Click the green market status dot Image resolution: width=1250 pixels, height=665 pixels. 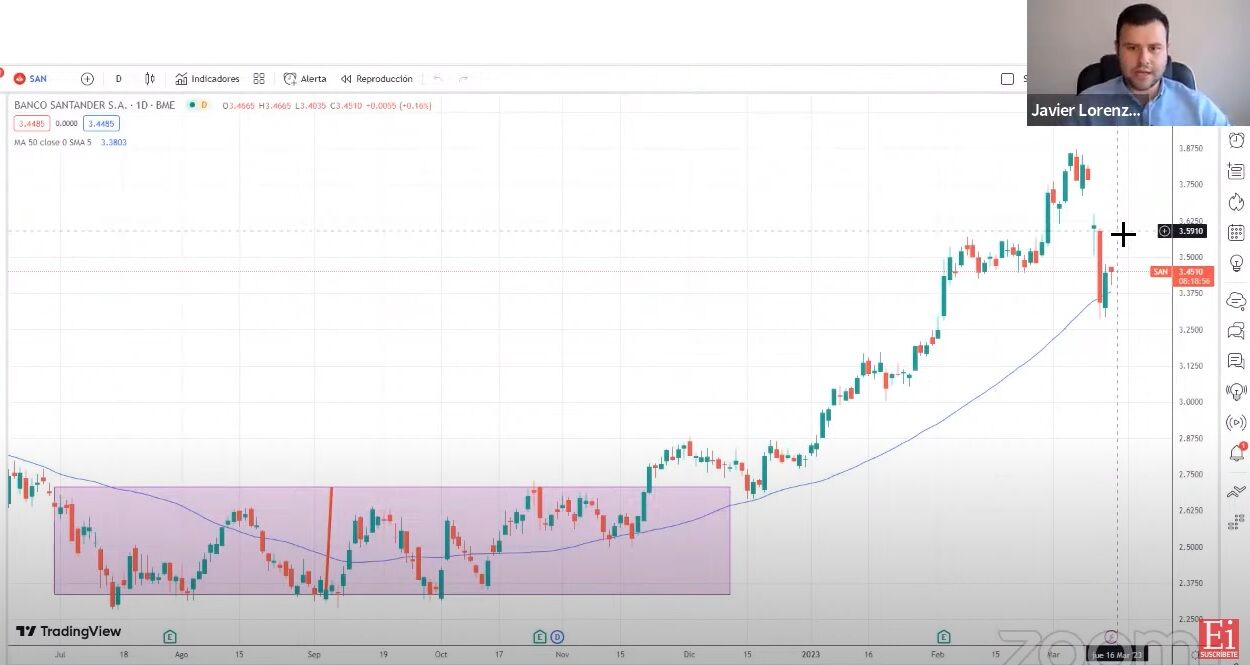(191, 105)
